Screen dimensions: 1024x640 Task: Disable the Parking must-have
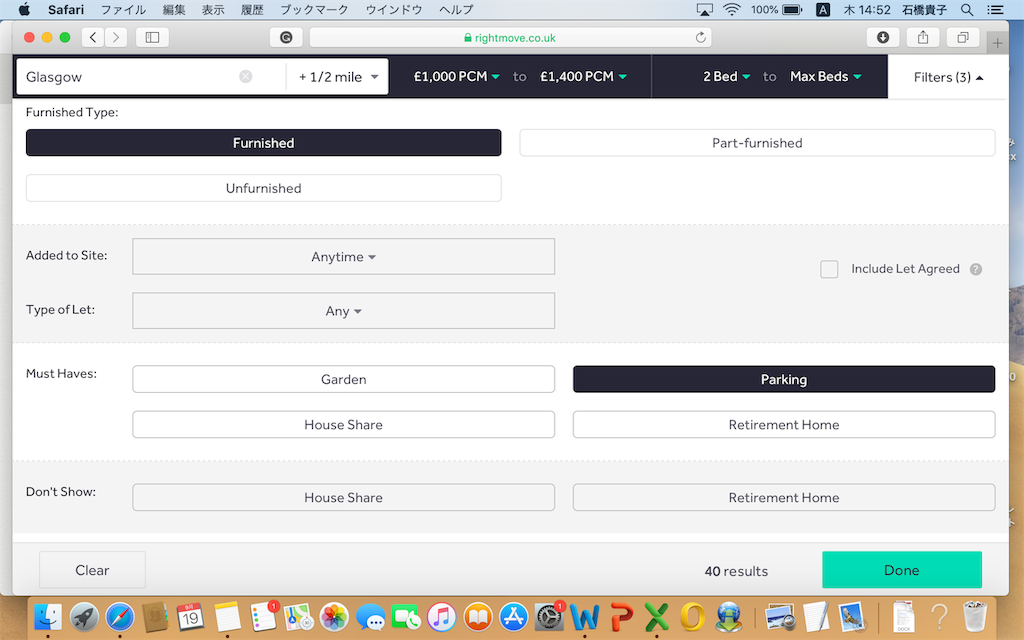pos(784,379)
